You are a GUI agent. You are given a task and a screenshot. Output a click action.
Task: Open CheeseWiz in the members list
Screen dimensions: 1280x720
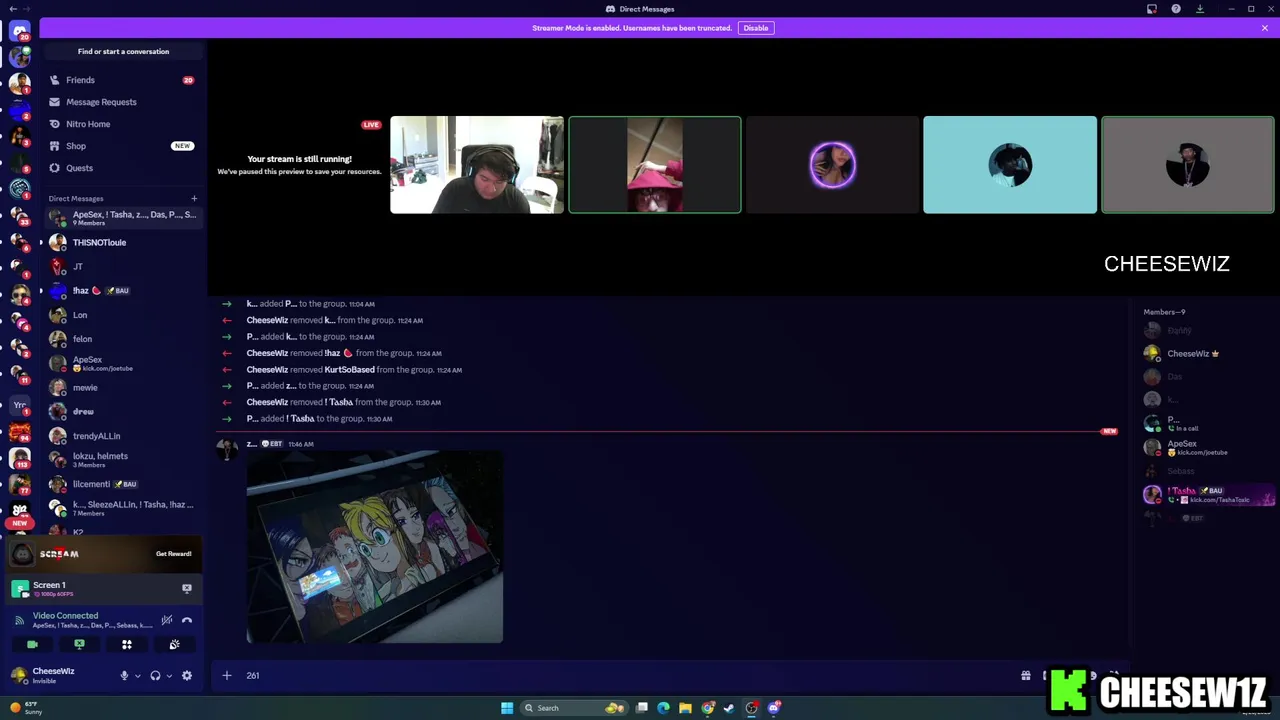pyautogui.click(x=1208, y=353)
